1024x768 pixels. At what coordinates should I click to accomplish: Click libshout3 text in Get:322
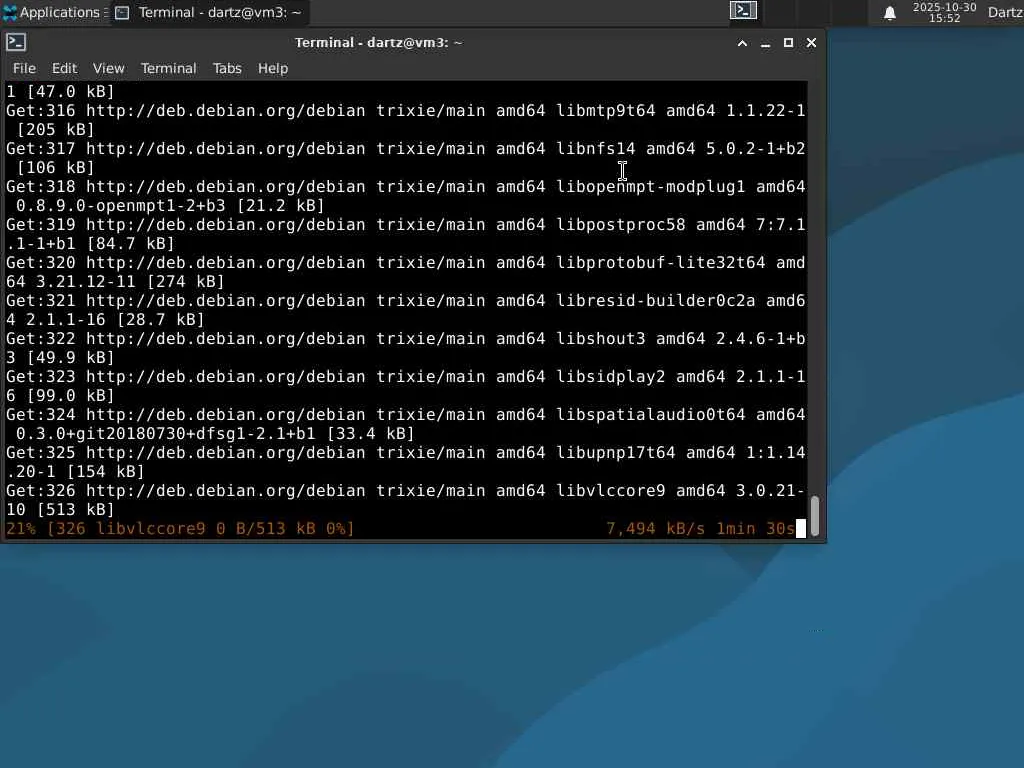(601, 338)
